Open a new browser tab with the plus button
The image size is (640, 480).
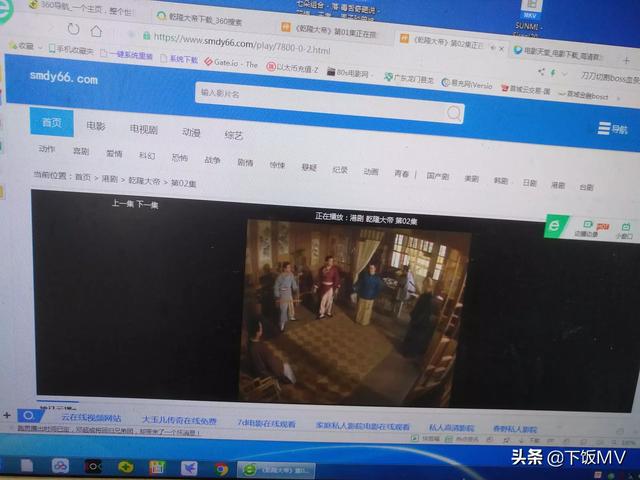point(627,61)
